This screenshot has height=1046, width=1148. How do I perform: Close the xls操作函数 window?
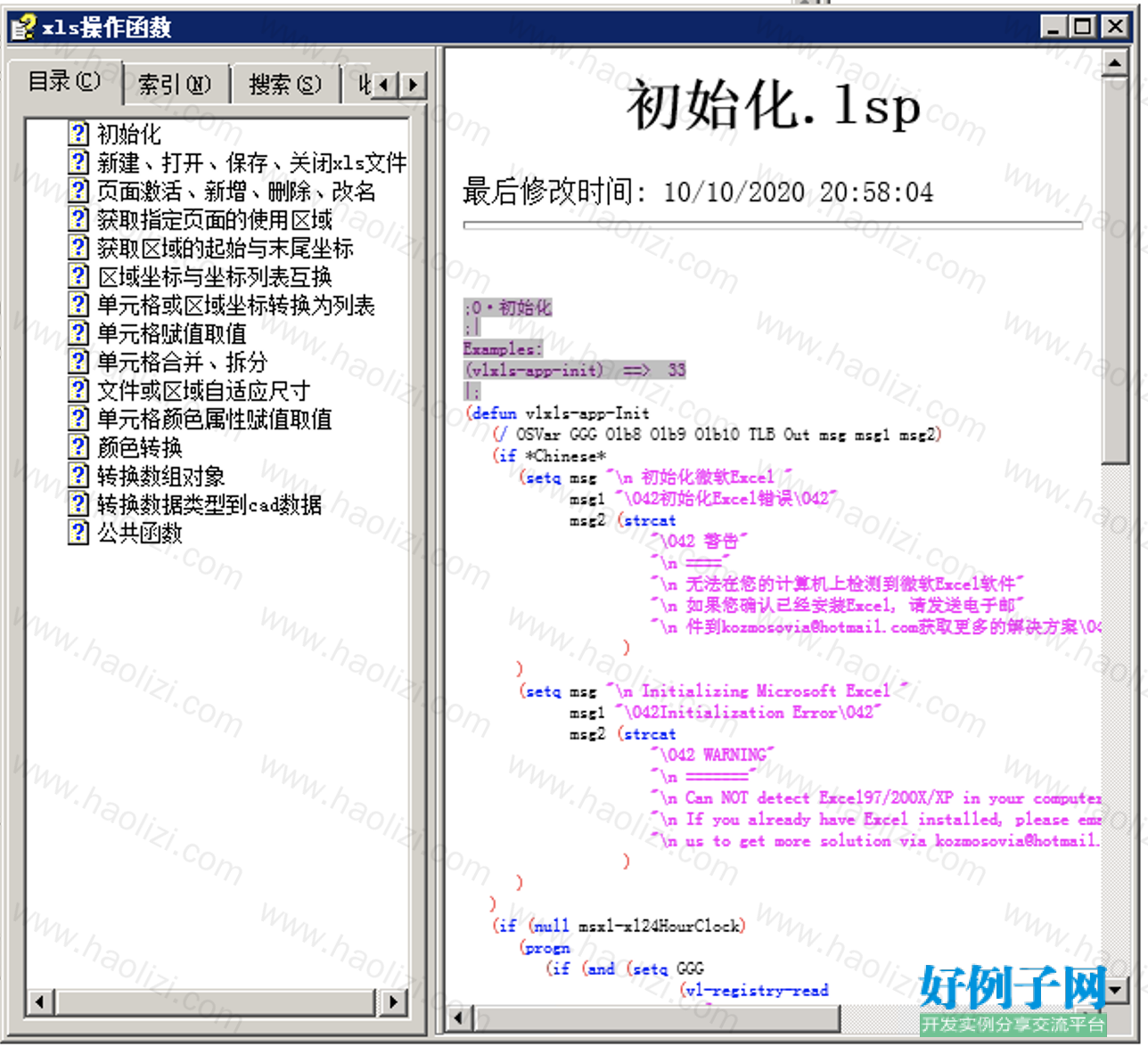point(1115,27)
